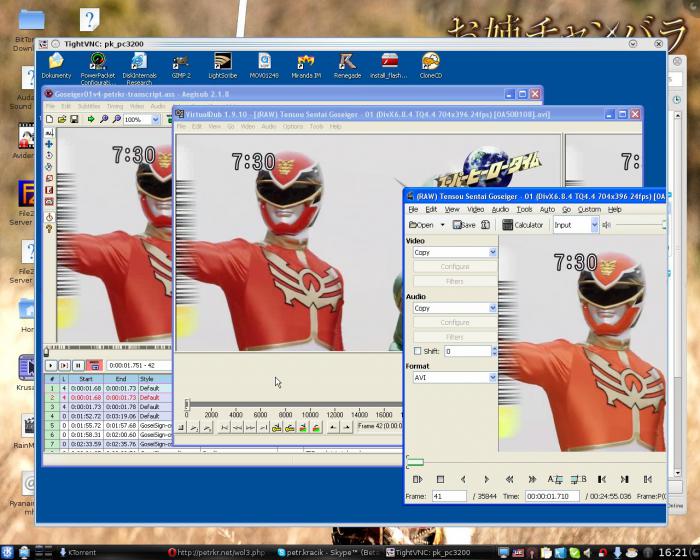Open the Video codec Copy dropdown

click(455, 252)
